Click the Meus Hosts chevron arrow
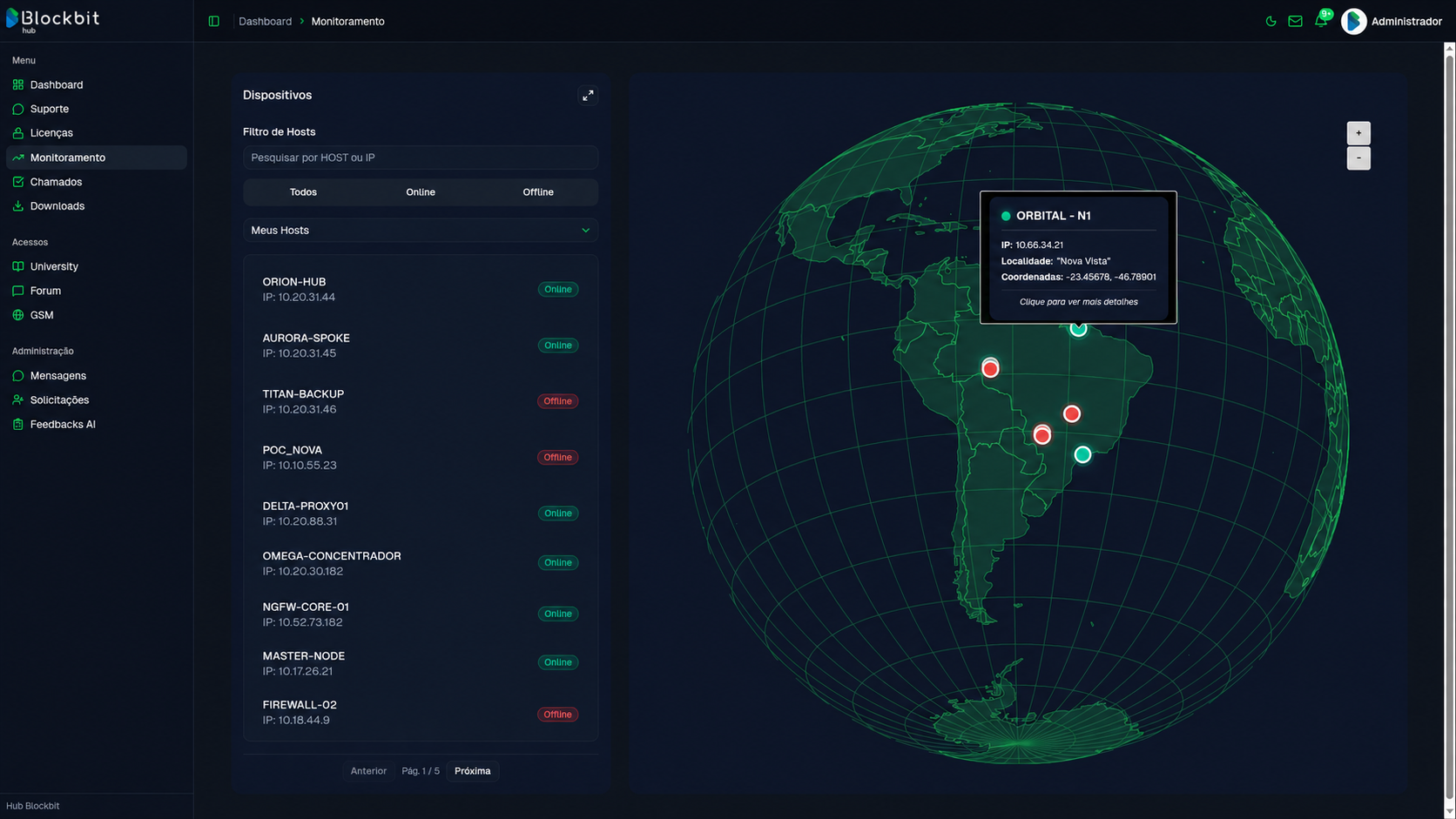The image size is (1456, 819). [x=585, y=231]
